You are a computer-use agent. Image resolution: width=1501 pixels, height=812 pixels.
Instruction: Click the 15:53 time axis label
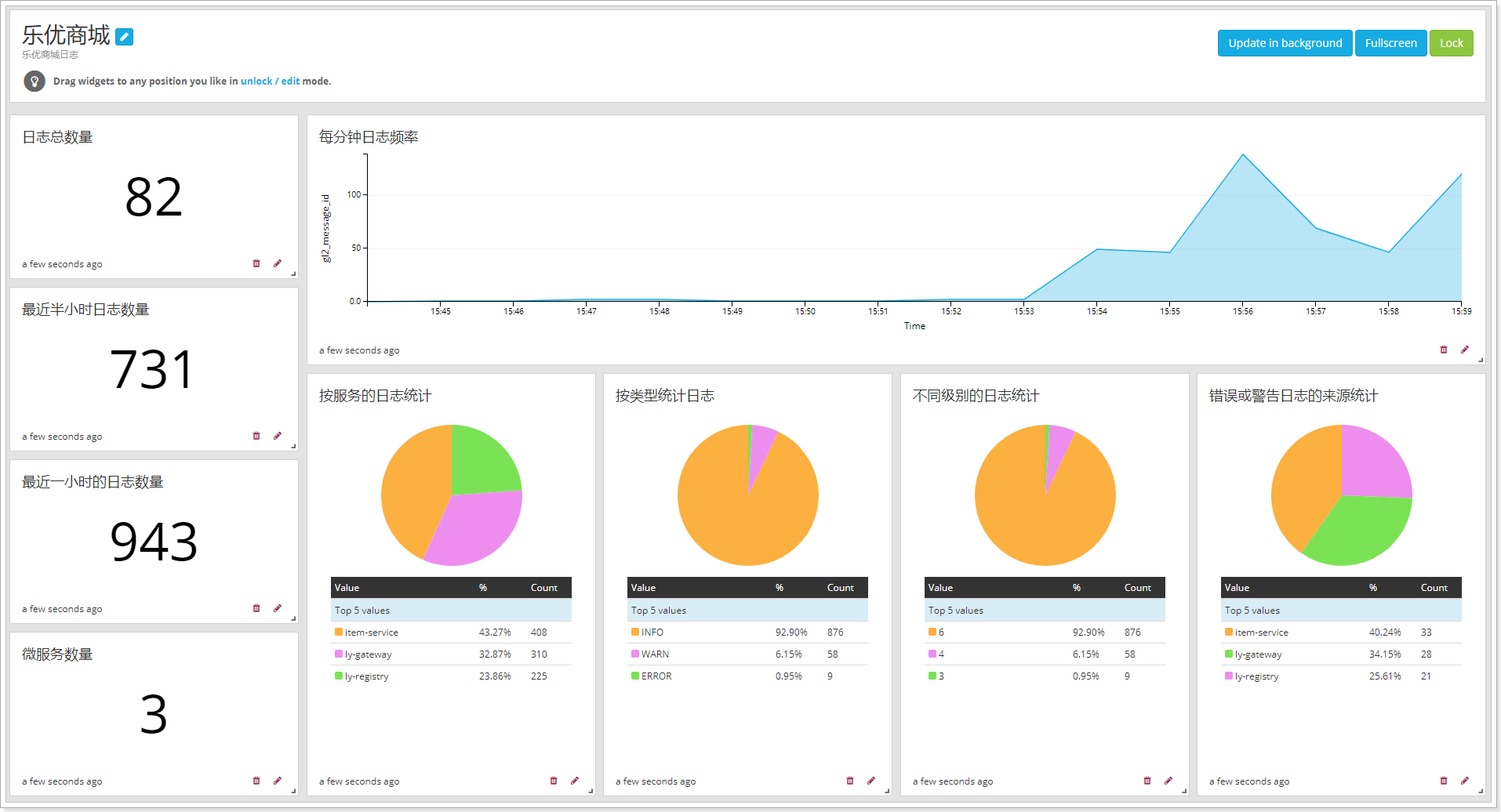(1023, 311)
